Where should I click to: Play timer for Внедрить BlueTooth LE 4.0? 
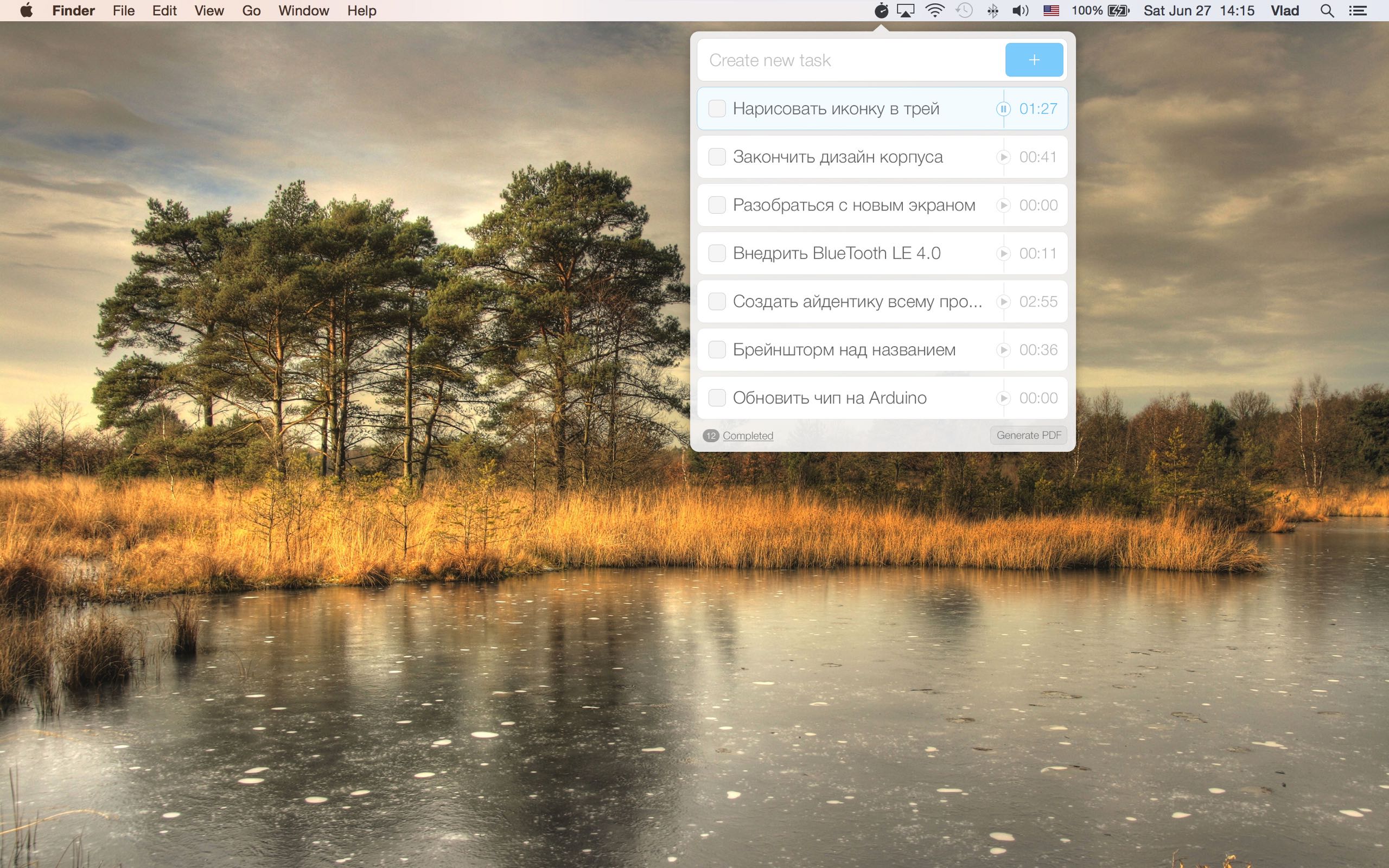[1003, 253]
